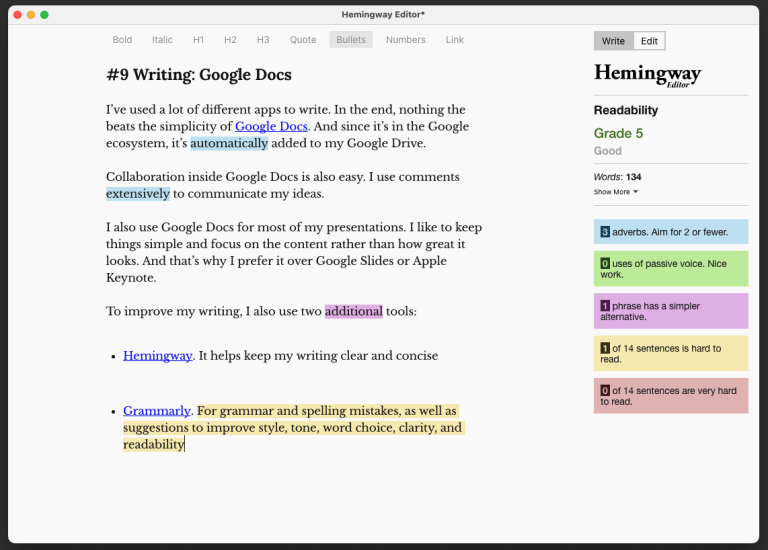Click the yellow hard to read card

[x=671, y=354]
